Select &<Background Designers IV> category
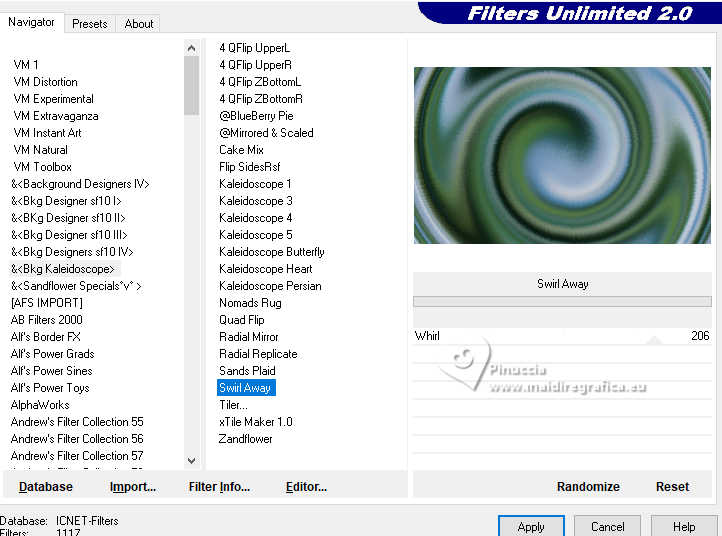This screenshot has height=536, width=722. click(x=80, y=184)
